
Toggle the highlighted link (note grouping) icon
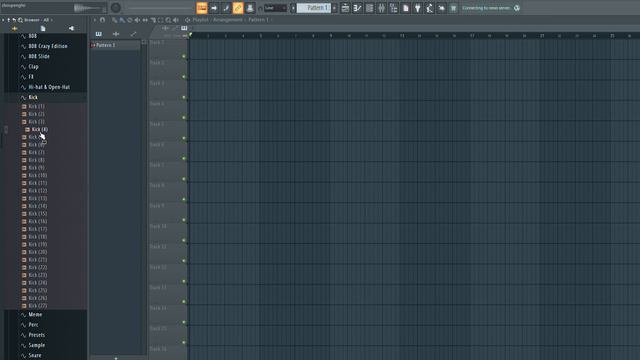pos(238,8)
